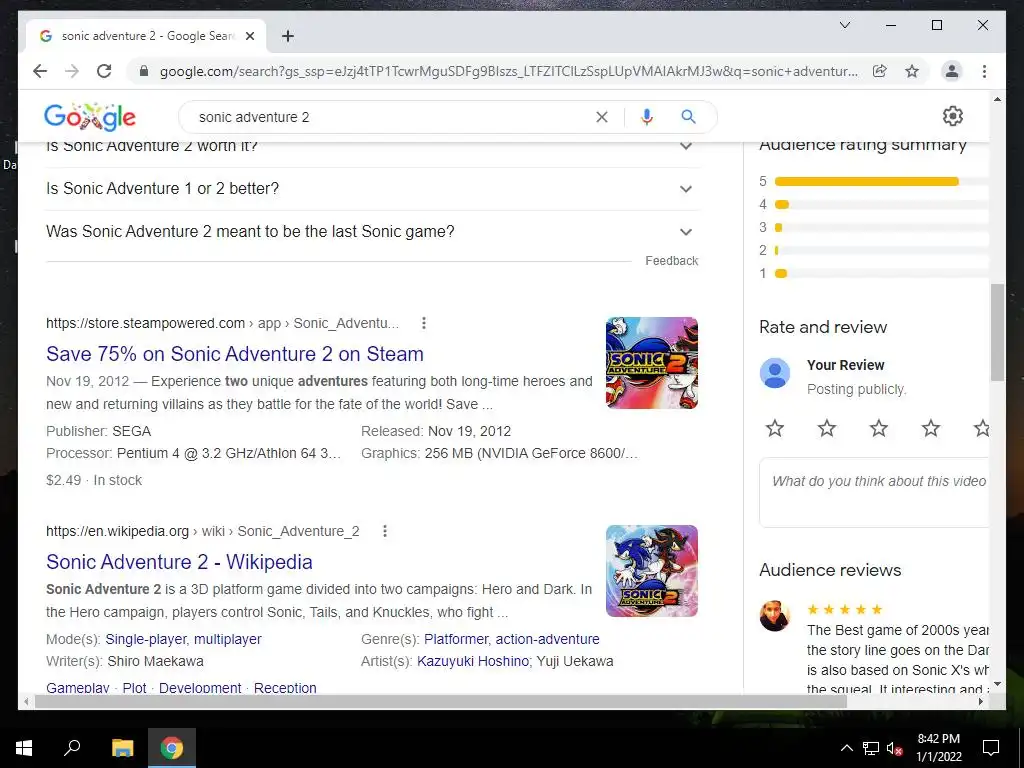Share this page from the address bar
This screenshot has height=768, width=1024.
coord(880,71)
